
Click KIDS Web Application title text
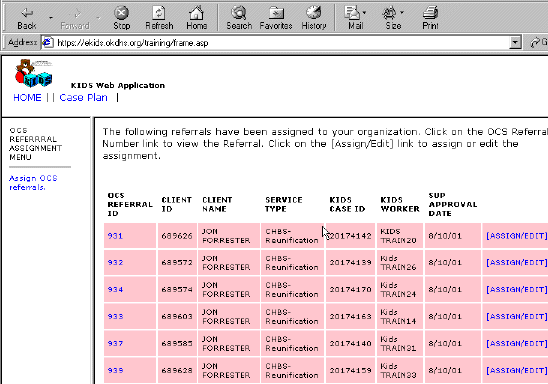[x=118, y=85]
